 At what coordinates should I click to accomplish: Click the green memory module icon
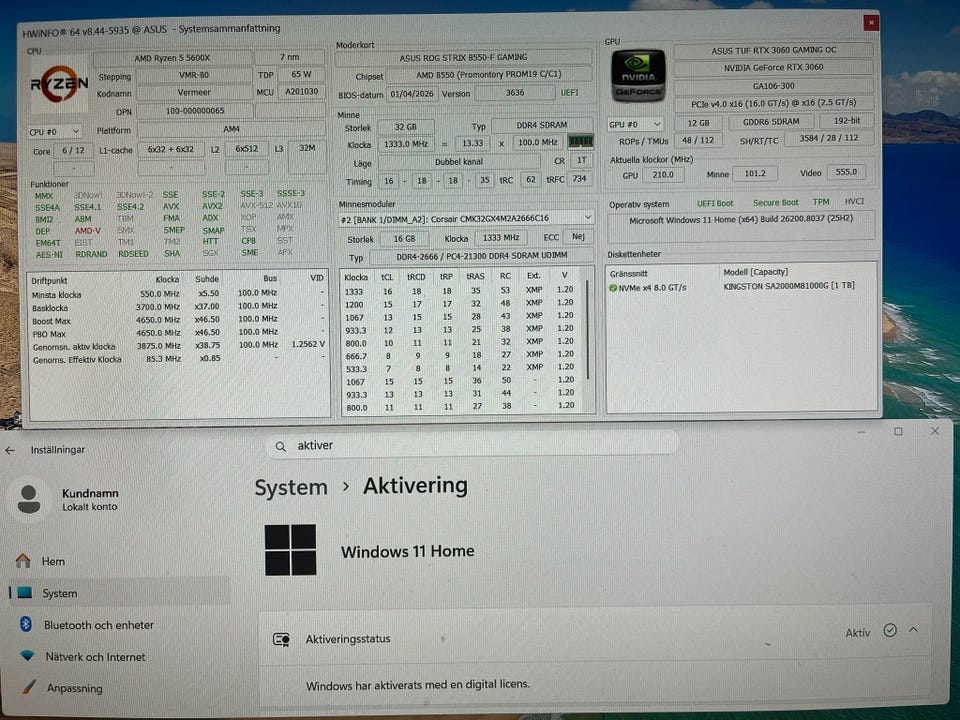point(580,143)
